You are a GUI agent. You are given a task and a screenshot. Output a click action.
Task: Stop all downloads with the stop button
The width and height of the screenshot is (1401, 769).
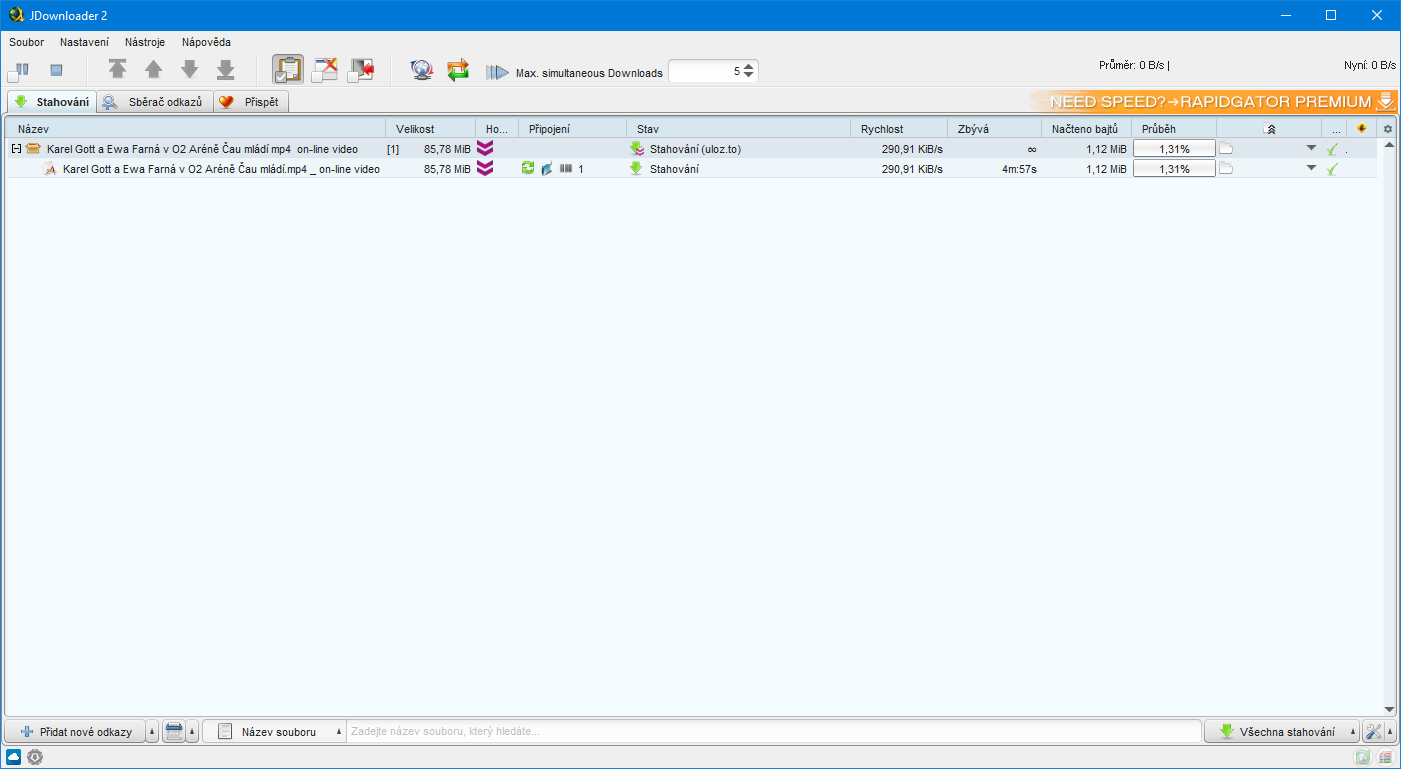point(57,70)
